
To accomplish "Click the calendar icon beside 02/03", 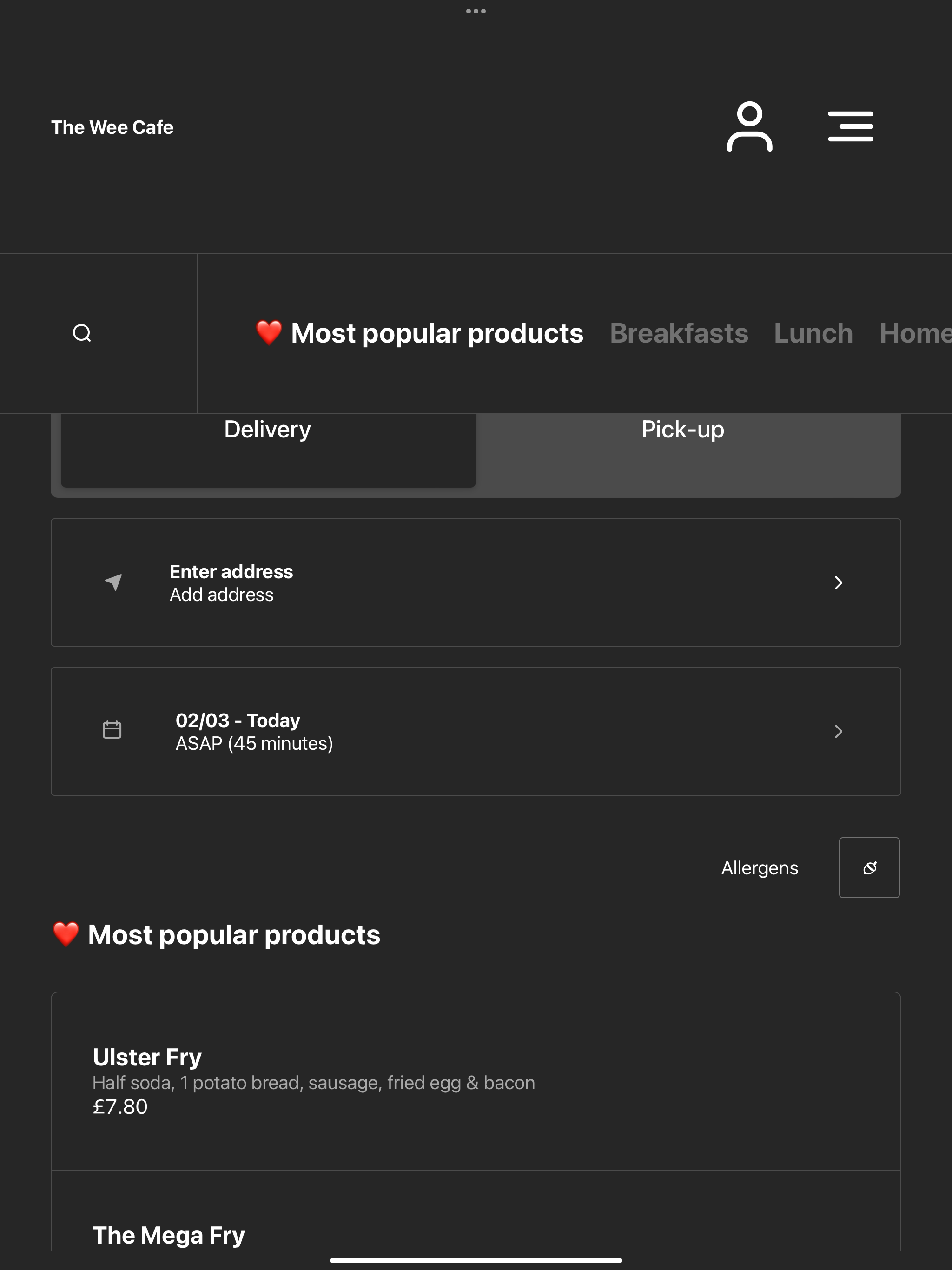I will coord(112,730).
